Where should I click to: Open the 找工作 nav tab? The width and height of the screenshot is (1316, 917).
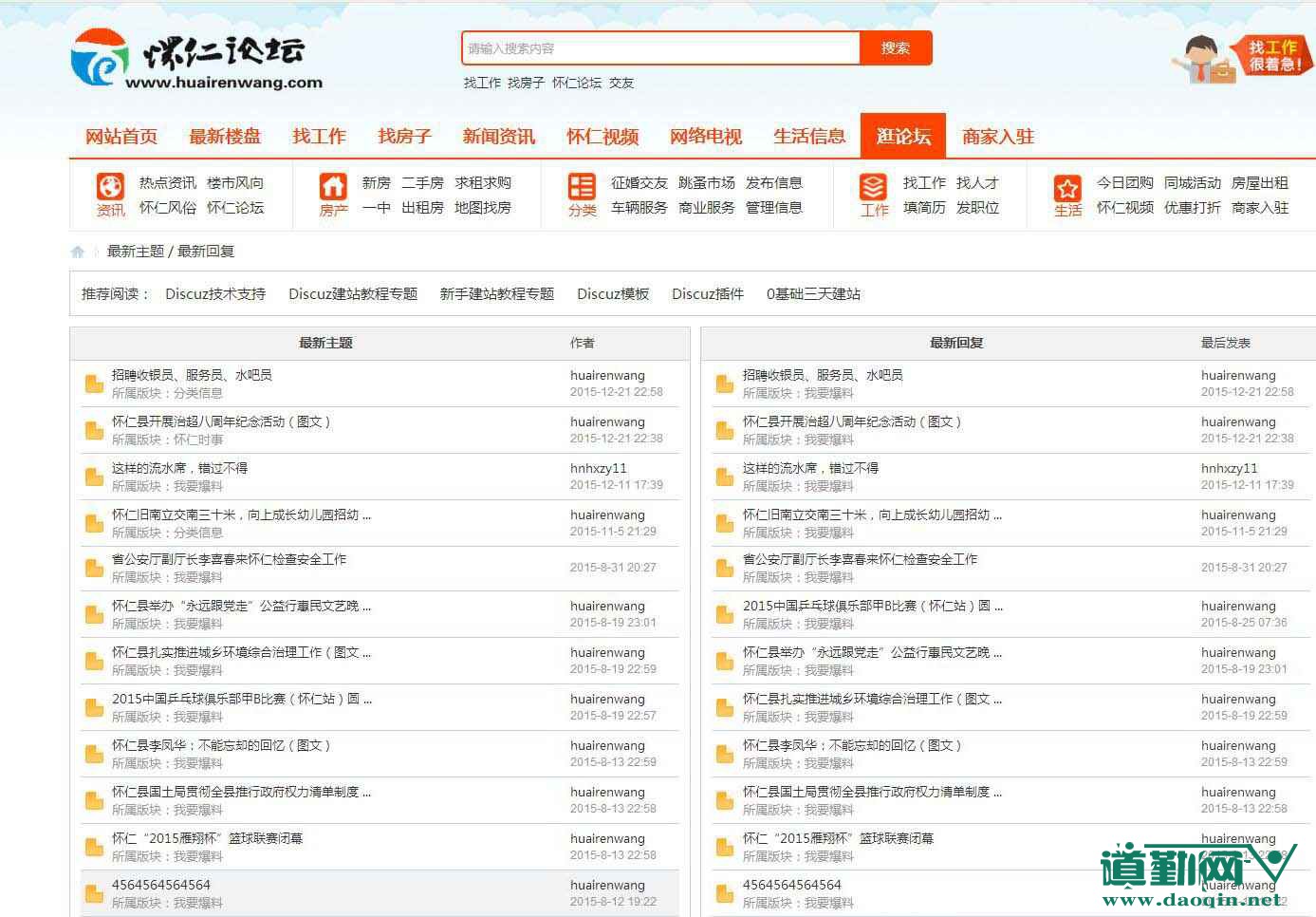pyautogui.click(x=319, y=136)
